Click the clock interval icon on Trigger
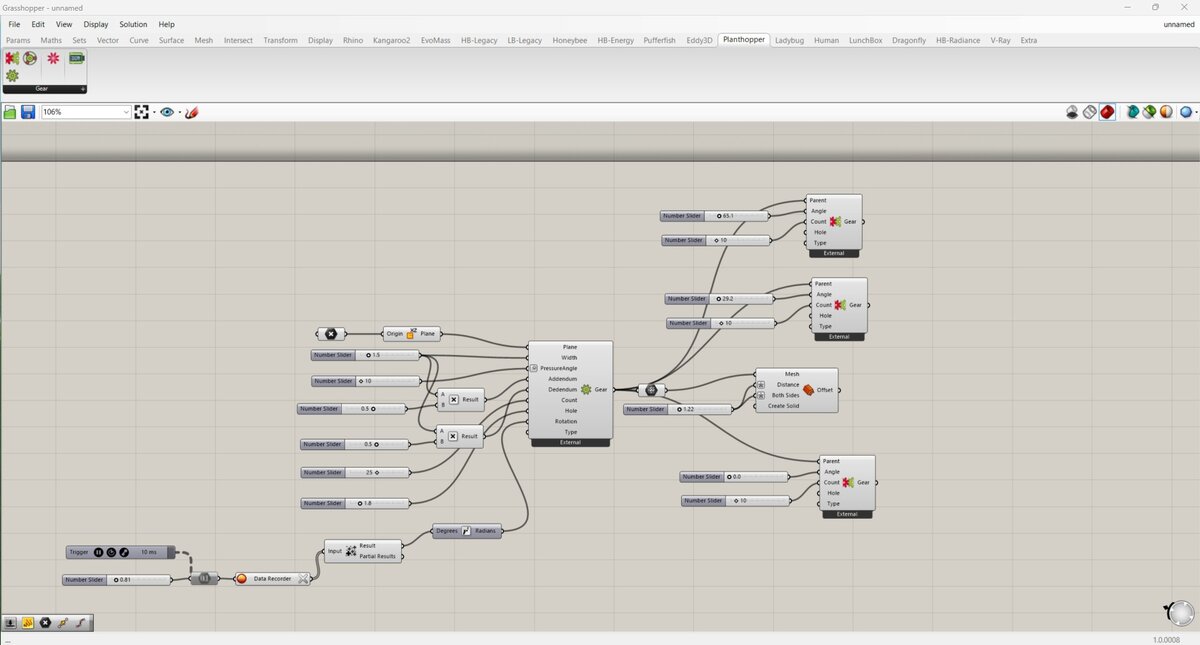Screen dimensions: 1200x645 [x=111, y=552]
